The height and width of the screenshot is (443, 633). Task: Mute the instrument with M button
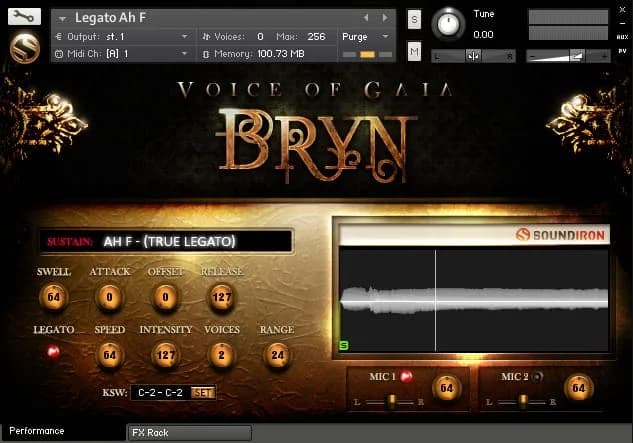tap(414, 51)
